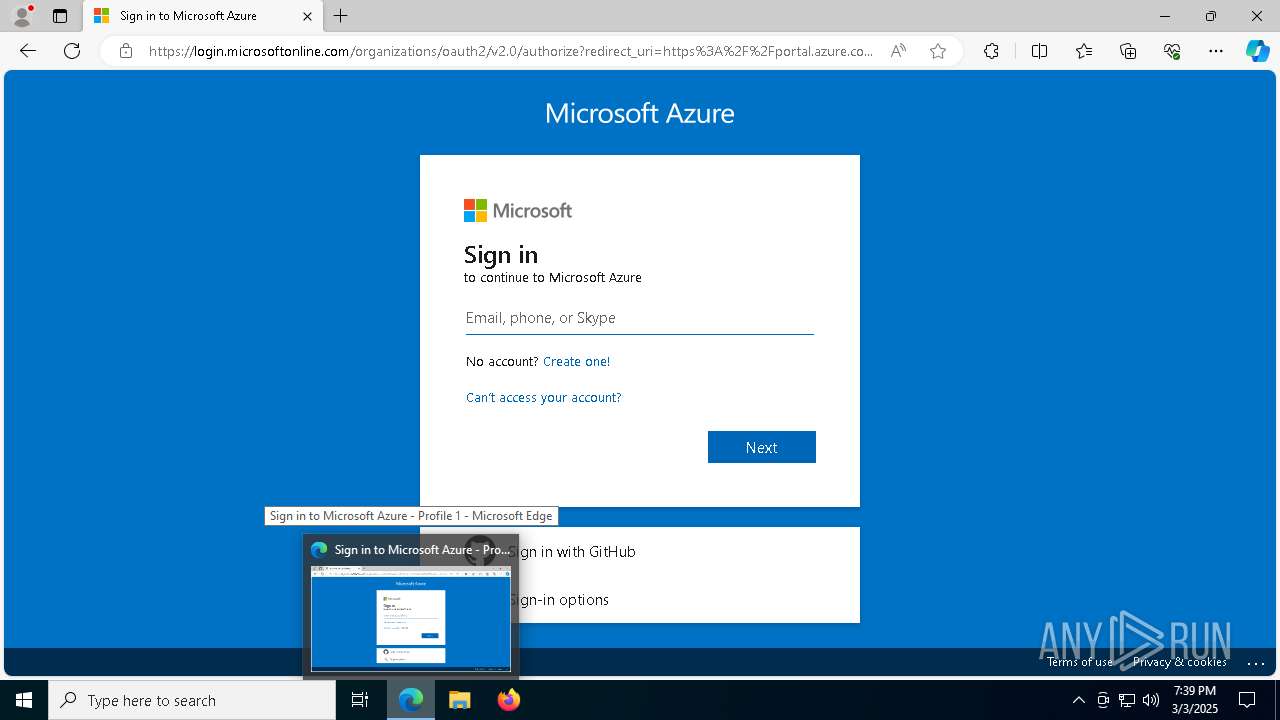1280x720 pixels.
Task: Open the Edge profile avatar icon
Action: (x=21, y=16)
